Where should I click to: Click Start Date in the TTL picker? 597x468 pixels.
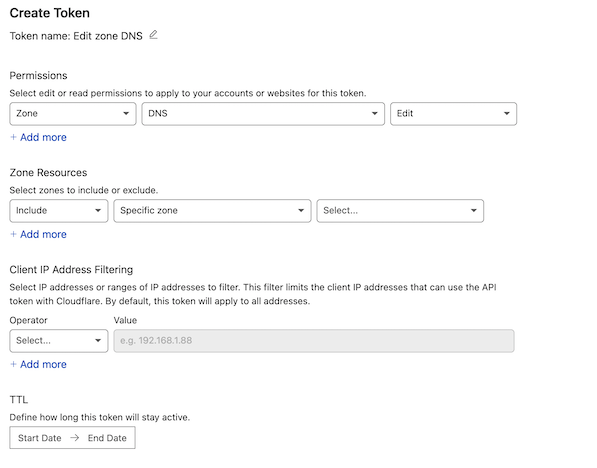(40, 438)
